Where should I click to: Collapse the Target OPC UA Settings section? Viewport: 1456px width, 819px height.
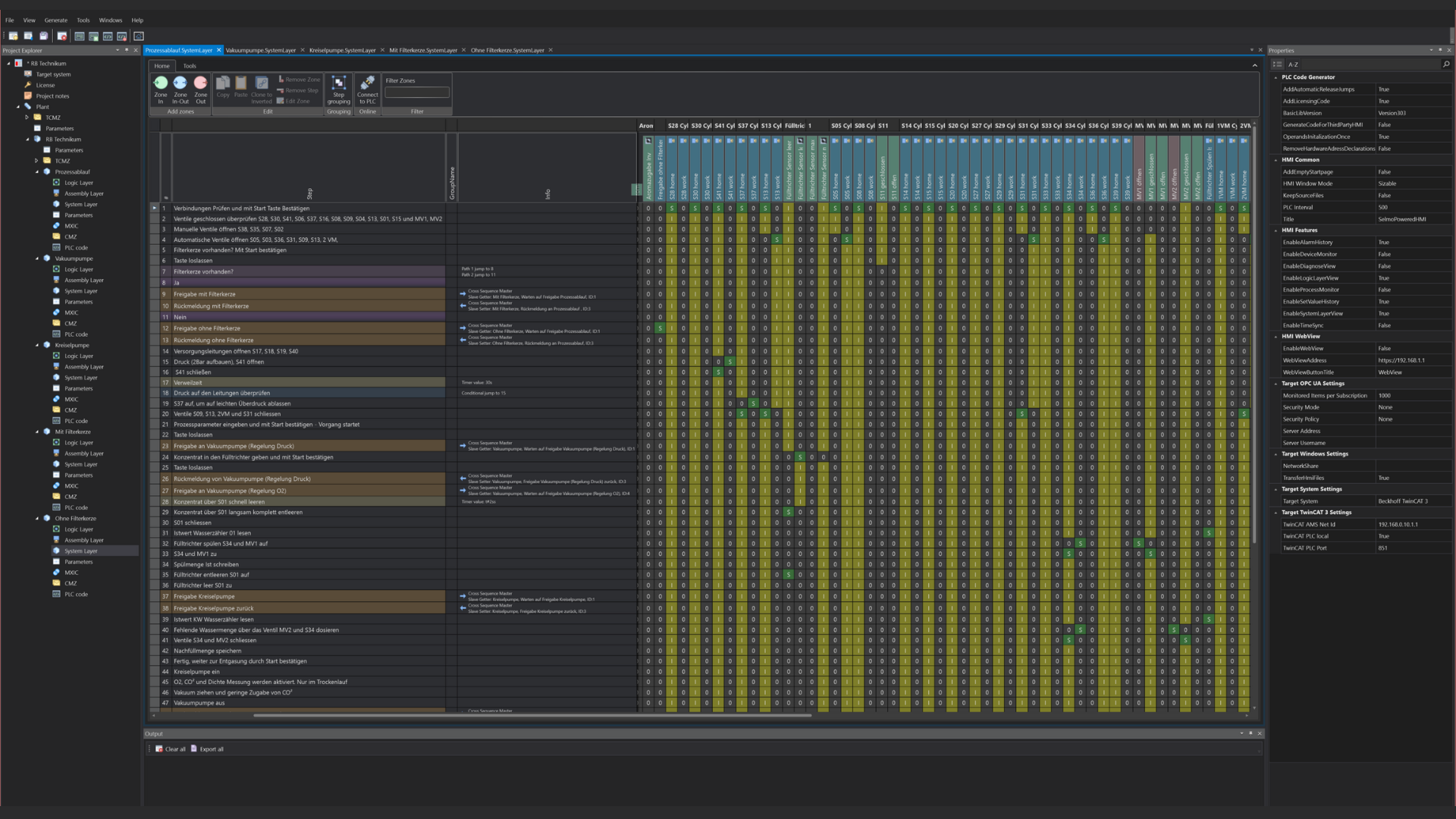[1276, 384]
